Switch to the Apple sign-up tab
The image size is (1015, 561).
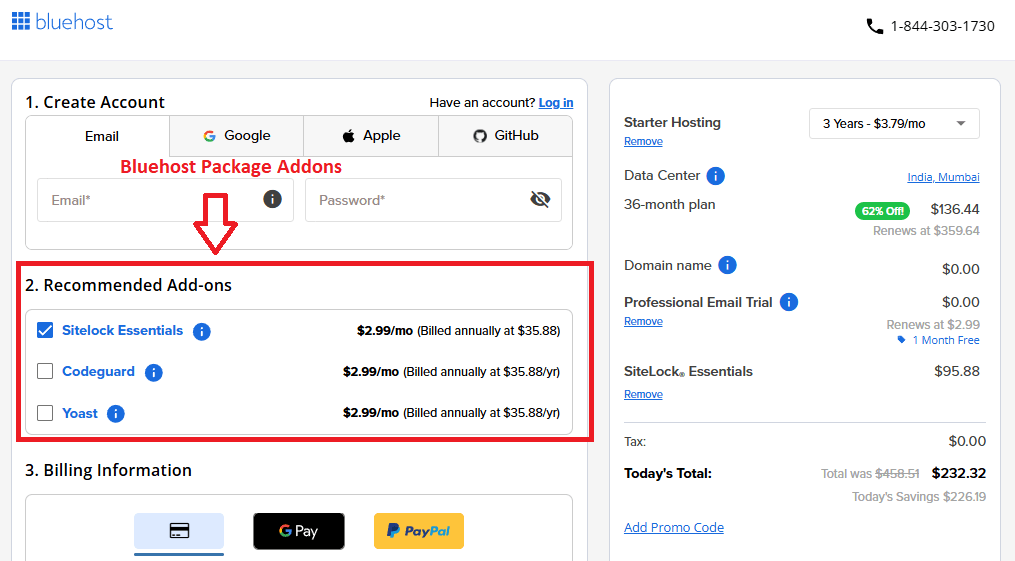371,136
